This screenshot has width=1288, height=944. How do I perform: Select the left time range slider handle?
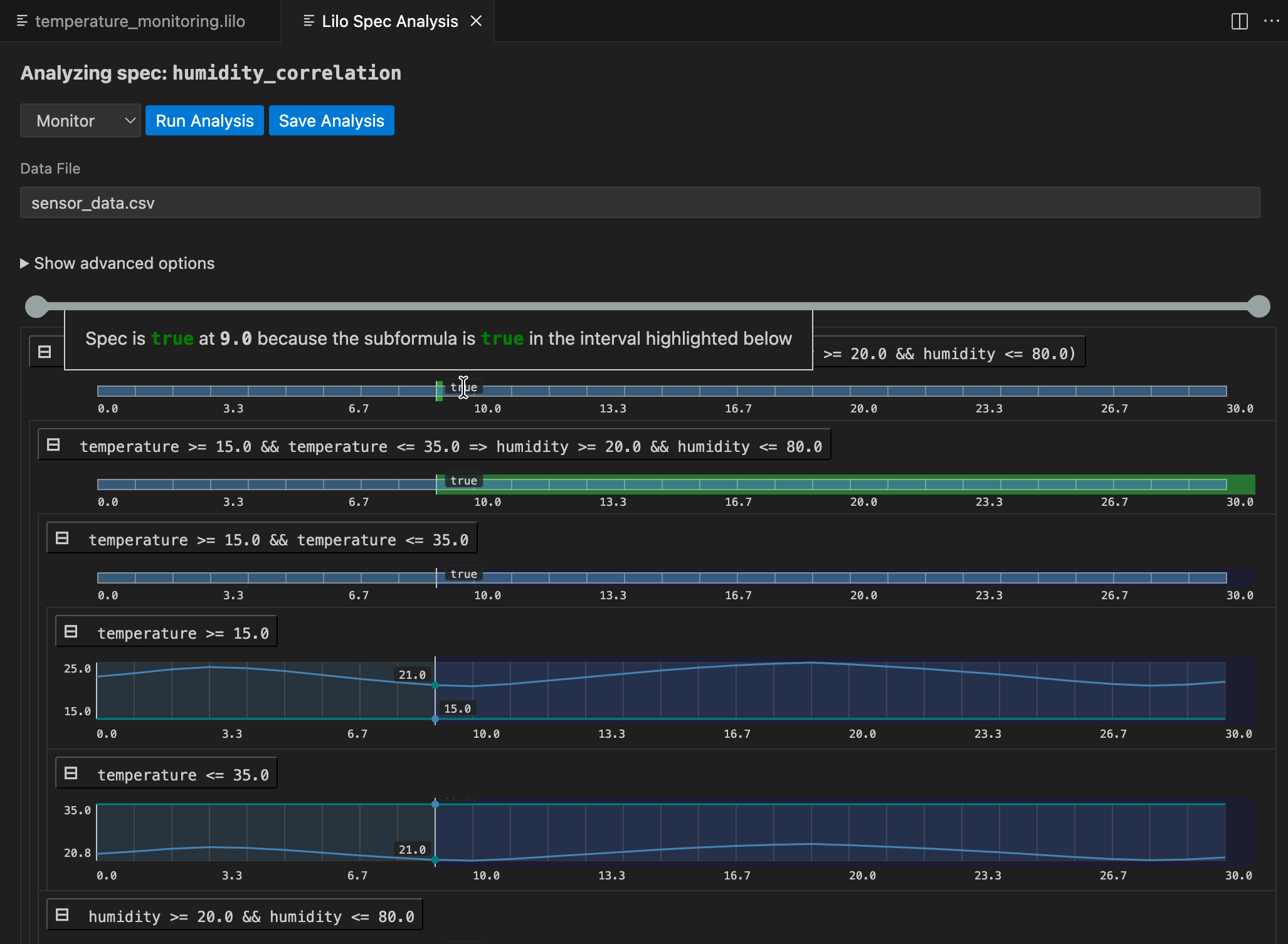(36, 307)
